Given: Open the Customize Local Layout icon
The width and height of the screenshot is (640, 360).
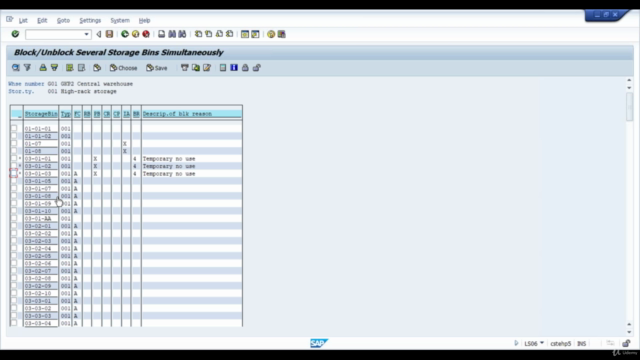Looking at the screenshot, I should point(282,34).
